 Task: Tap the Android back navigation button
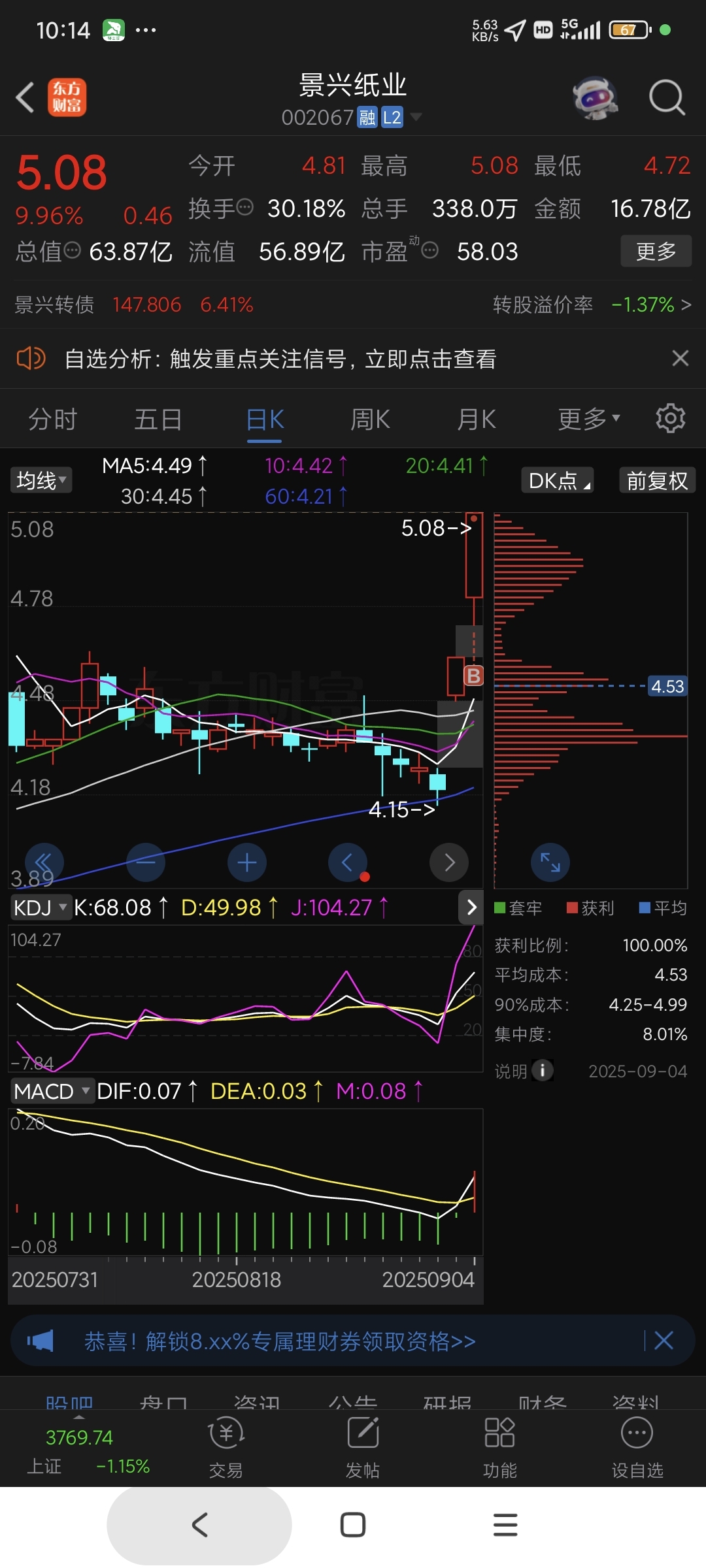click(199, 1525)
